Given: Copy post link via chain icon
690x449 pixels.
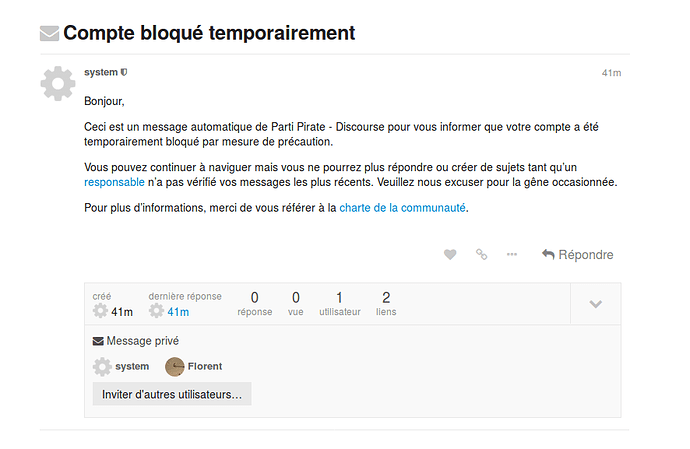Looking at the screenshot, I should (x=481, y=254).
